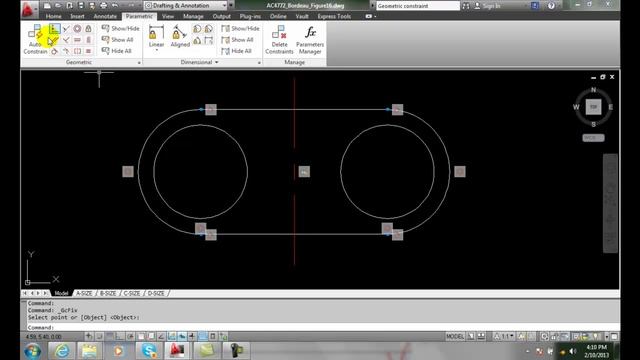The image size is (640, 360).
Task: Select the Smooth geometric constraint icon
Action: click(66, 51)
